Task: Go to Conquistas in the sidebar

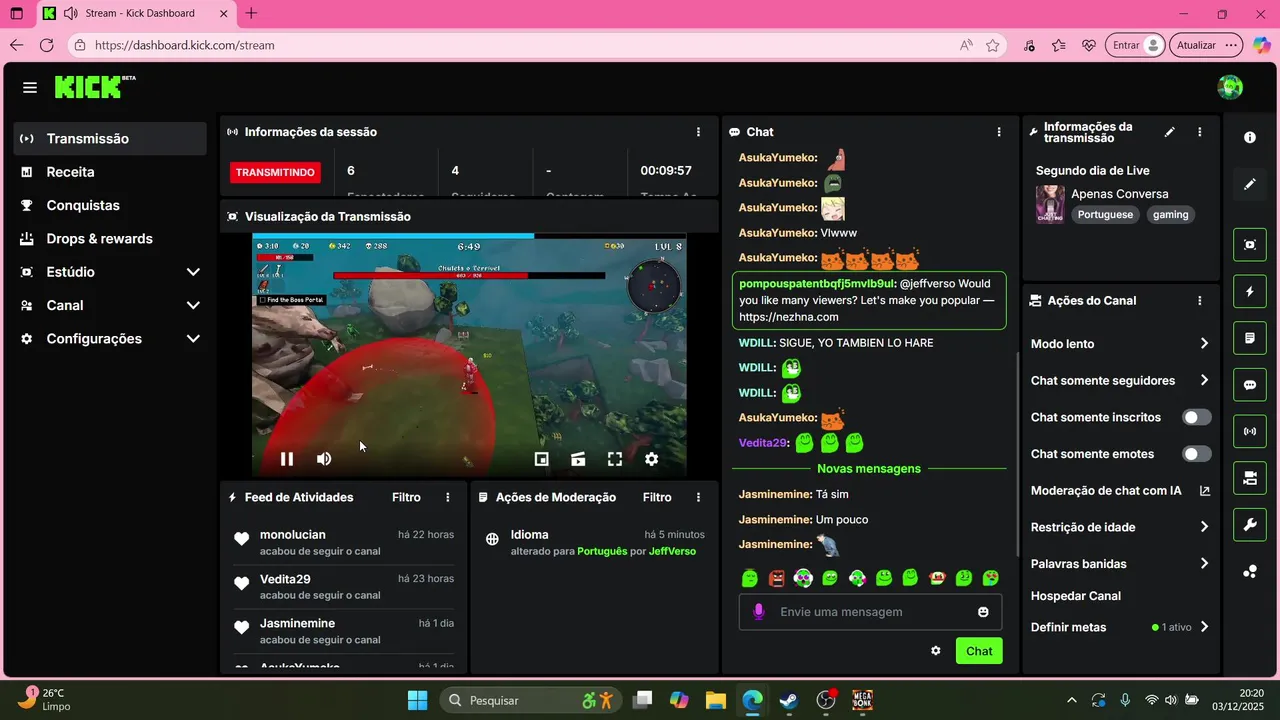Action: pyautogui.click(x=110, y=205)
